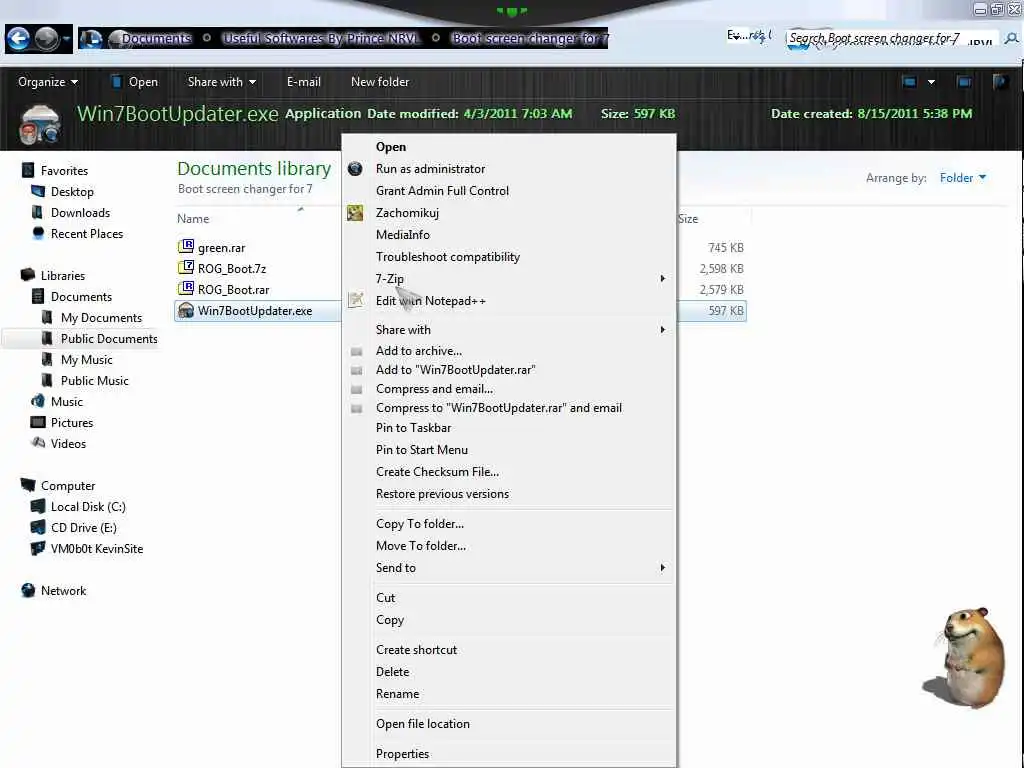Click the search magnifier icon
The image size is (1024, 768).
(x=1012, y=39)
